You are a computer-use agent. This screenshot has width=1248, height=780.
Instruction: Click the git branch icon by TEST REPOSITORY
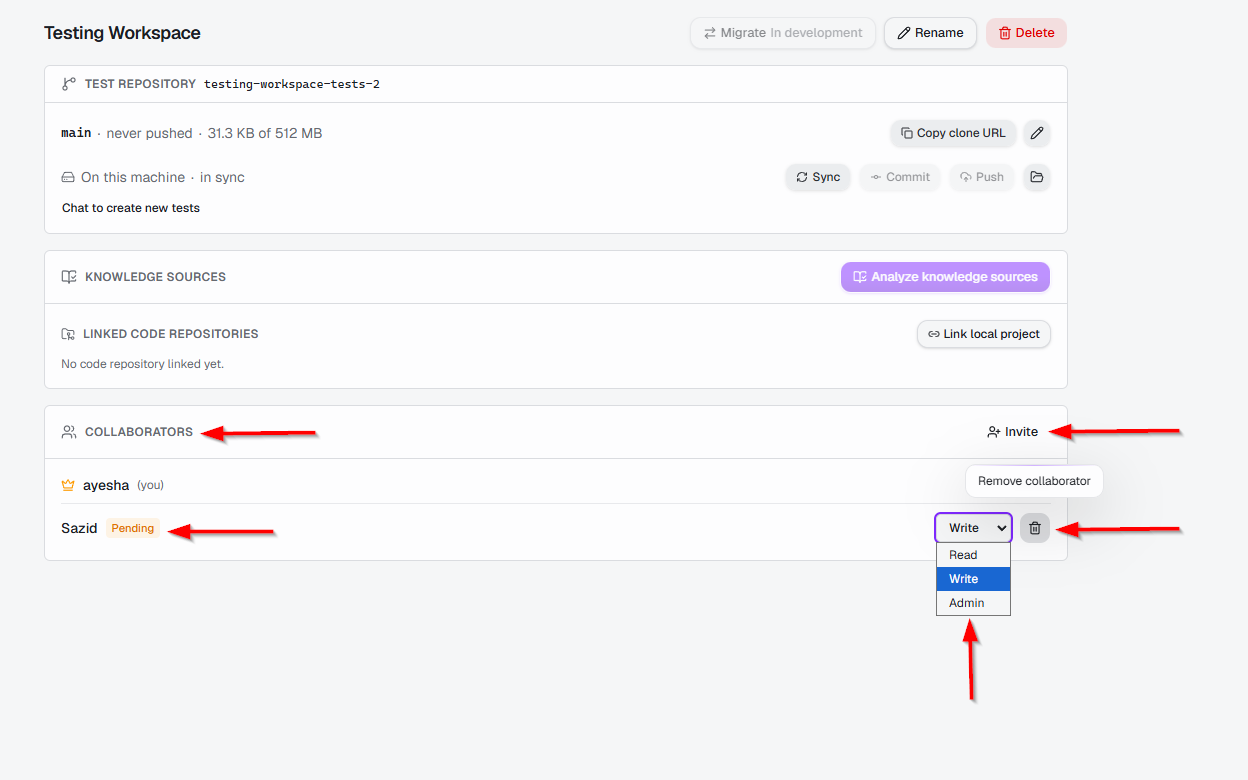tap(69, 84)
